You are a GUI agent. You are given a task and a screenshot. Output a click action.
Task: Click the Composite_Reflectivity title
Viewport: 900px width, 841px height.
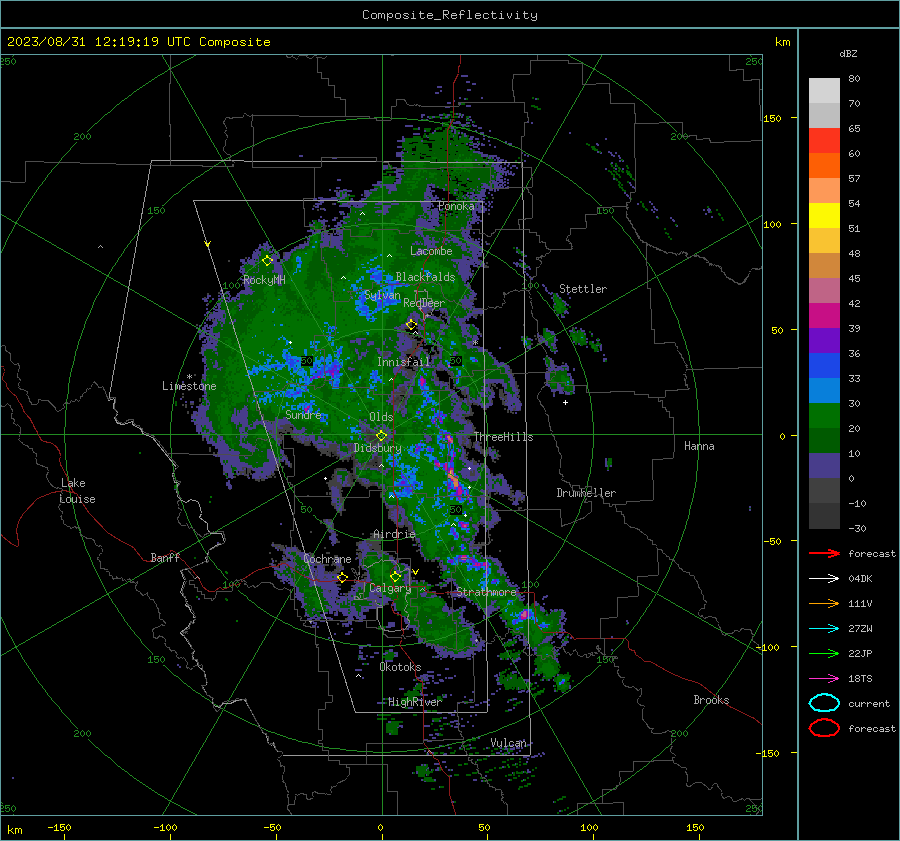[x=450, y=15]
